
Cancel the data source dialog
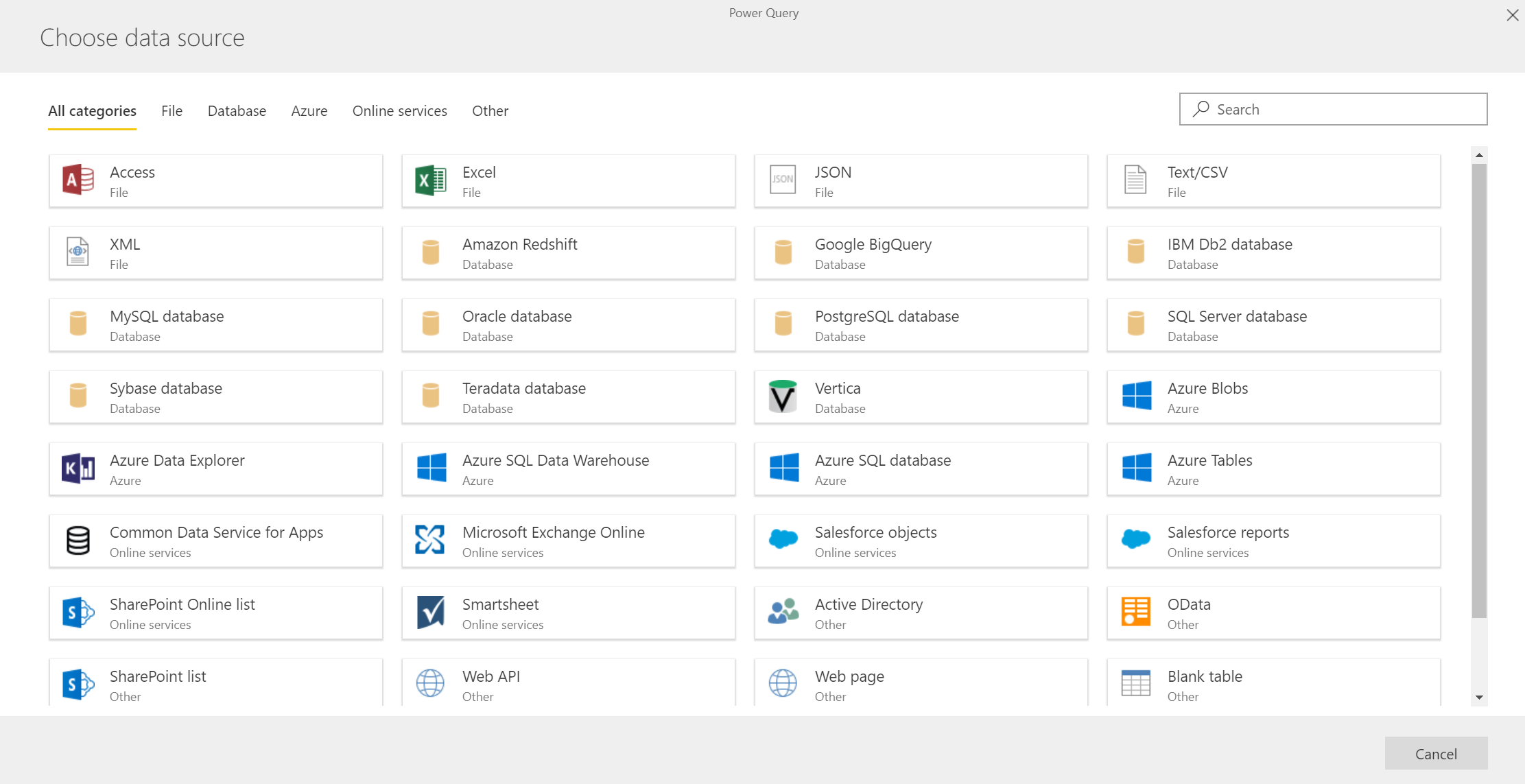[x=1436, y=753]
